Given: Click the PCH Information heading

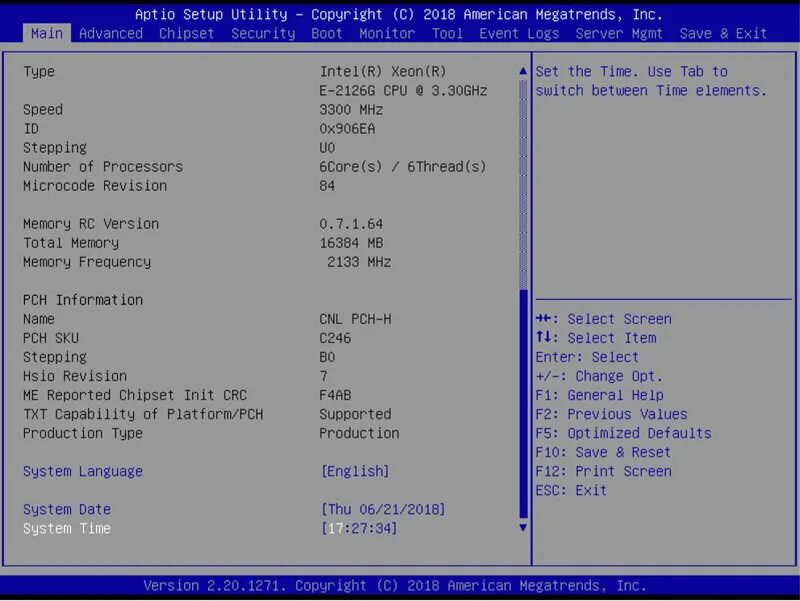Looking at the screenshot, I should point(83,300).
